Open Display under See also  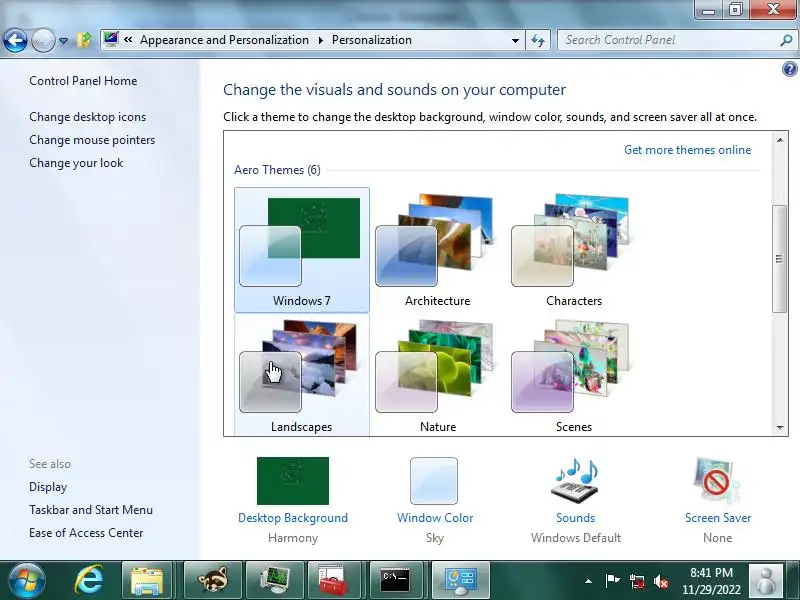pyautogui.click(x=48, y=487)
